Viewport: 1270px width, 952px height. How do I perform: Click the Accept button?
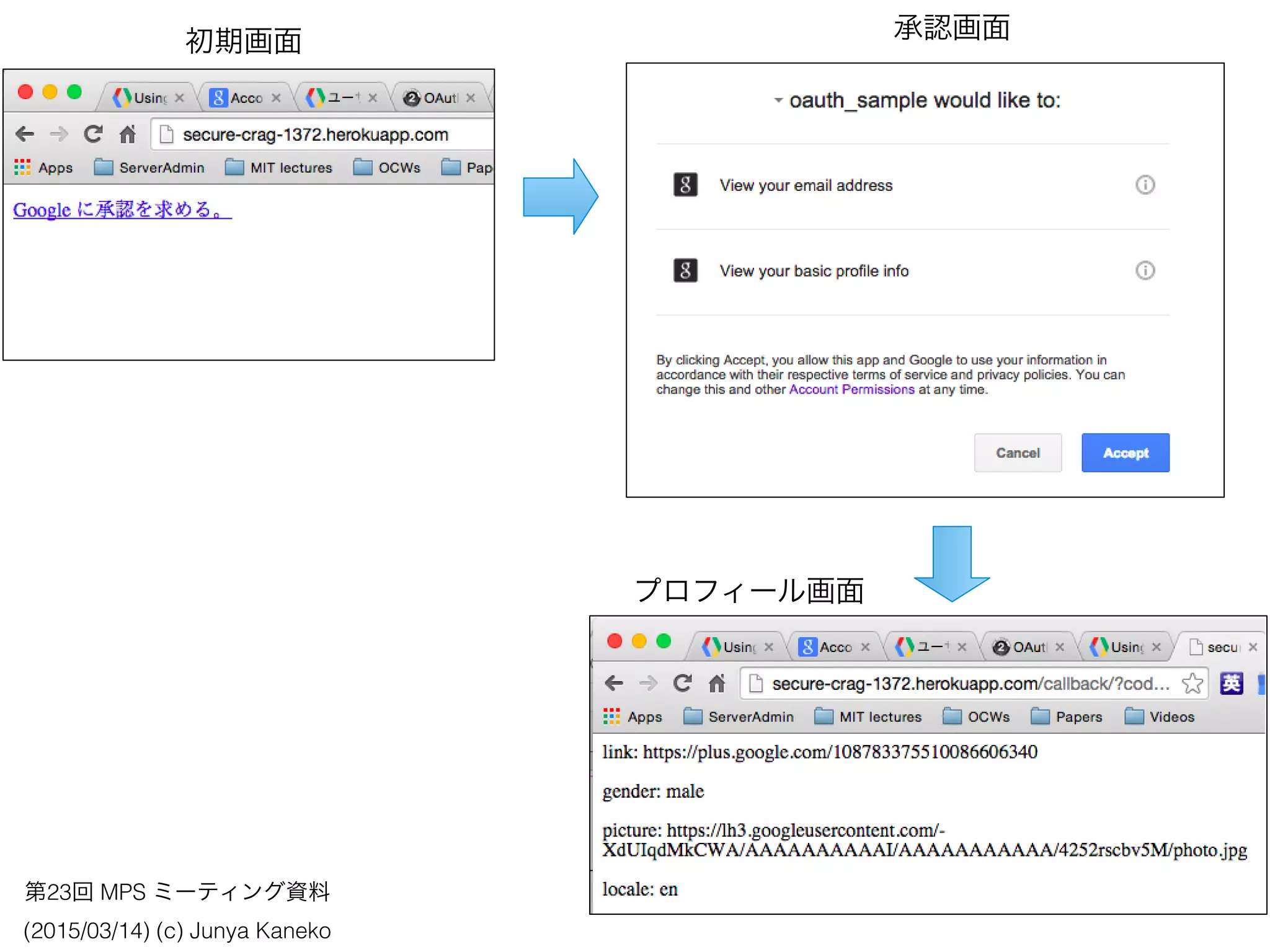click(1125, 453)
